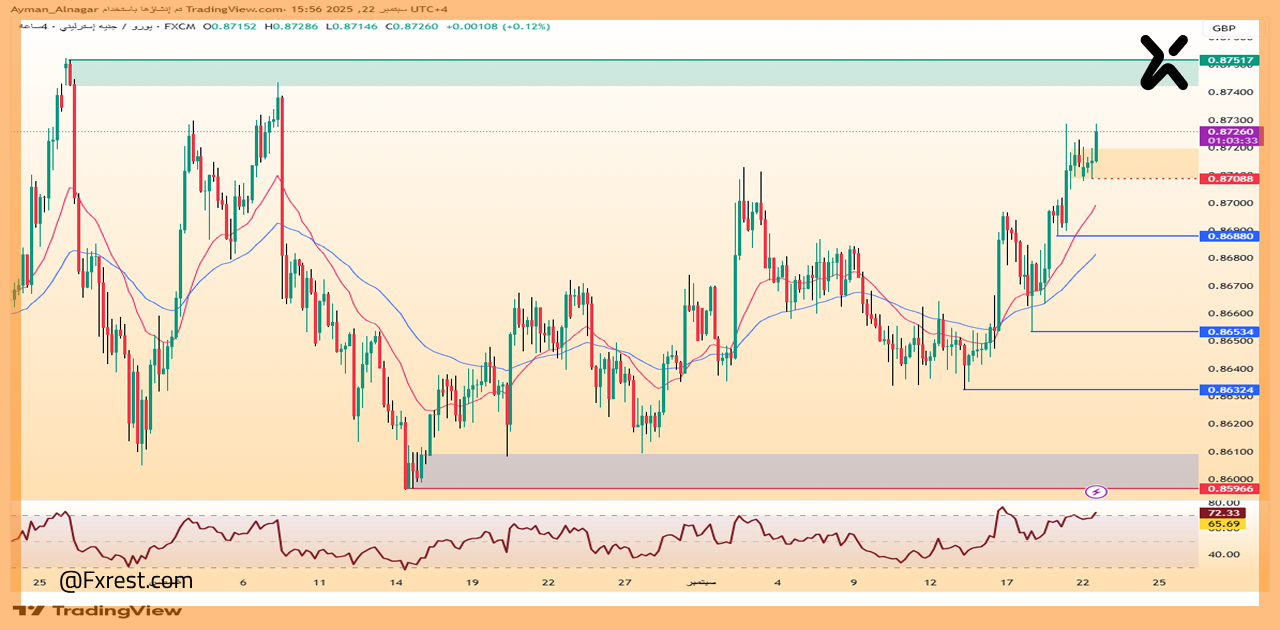
Task: Click the green resistance zone at top
Action: [630, 73]
